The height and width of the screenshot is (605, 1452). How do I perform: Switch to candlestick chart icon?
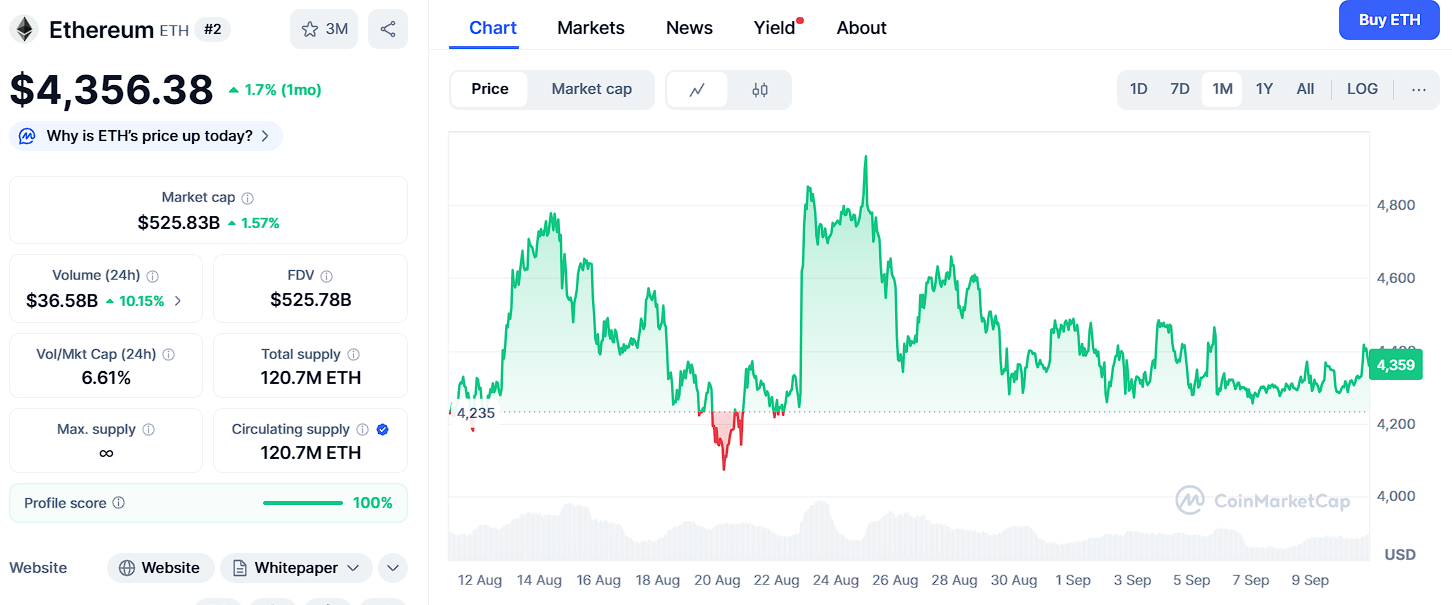click(x=760, y=90)
